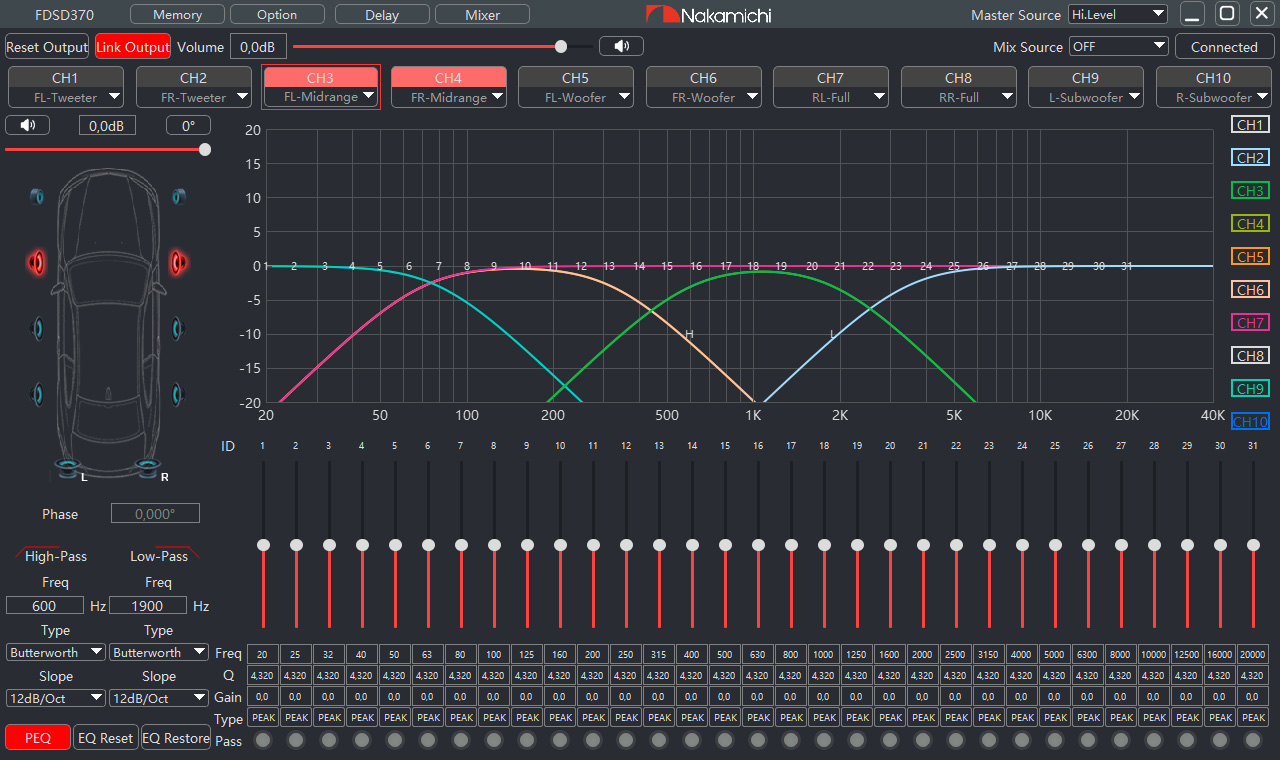The width and height of the screenshot is (1280, 760).
Task: Click the High-Pass Freq field showing 600
Action: (45, 605)
